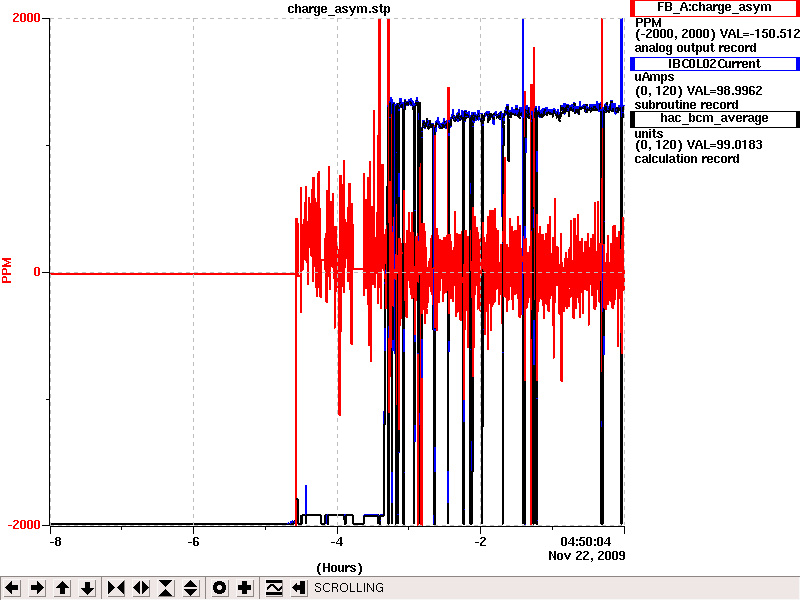Pan the plot left with the arrow

(12, 588)
